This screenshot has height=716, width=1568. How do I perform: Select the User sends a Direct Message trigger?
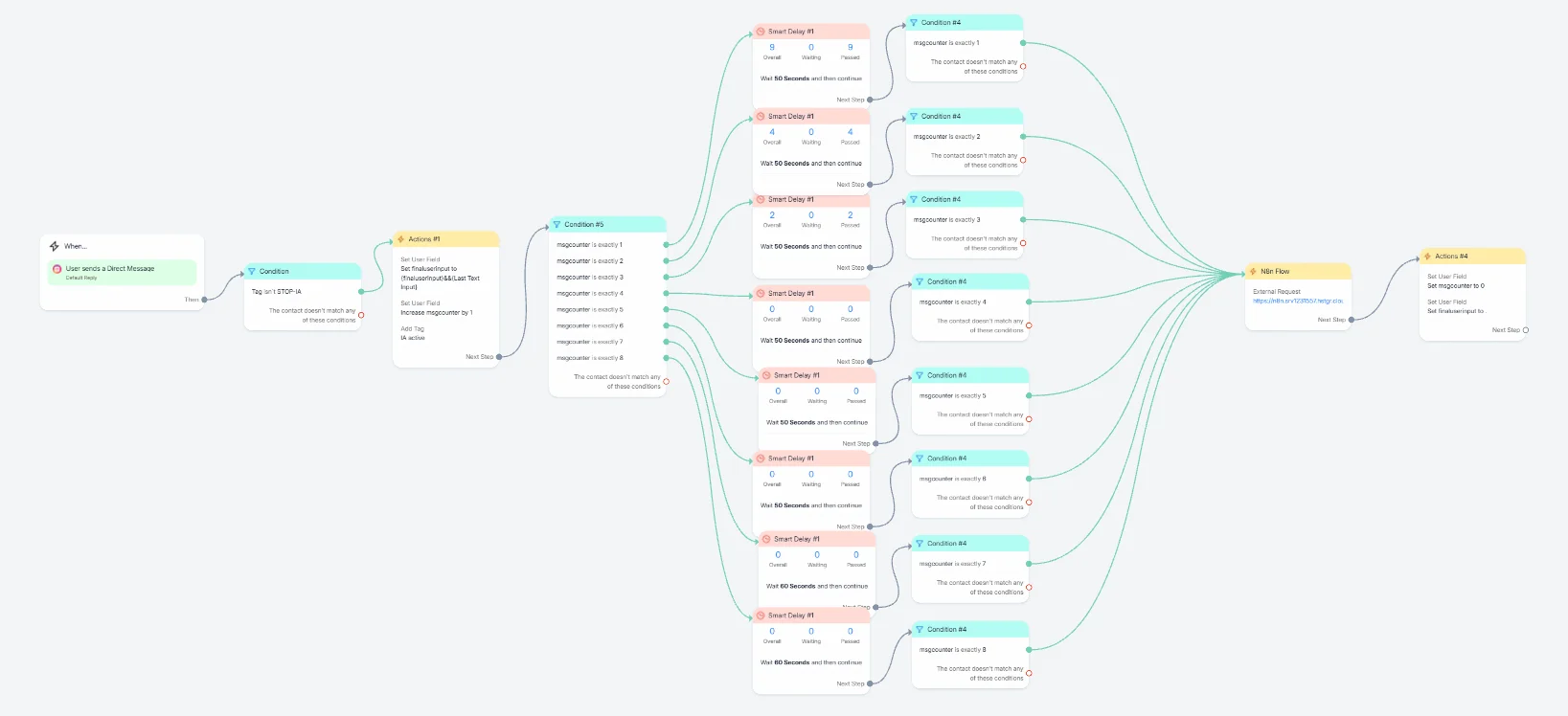click(x=123, y=272)
